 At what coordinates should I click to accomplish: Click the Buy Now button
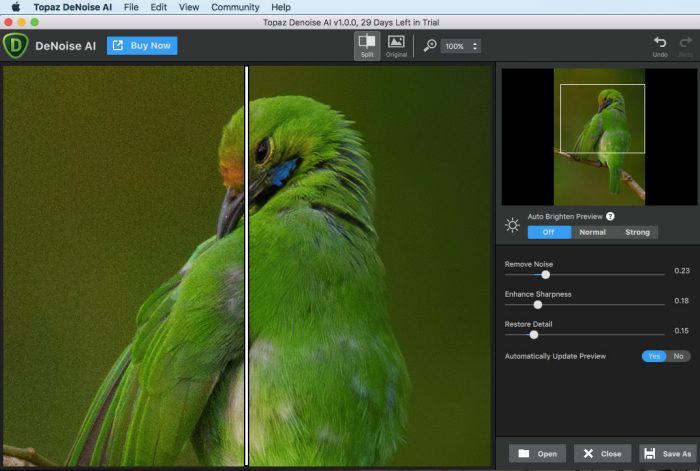coord(142,45)
